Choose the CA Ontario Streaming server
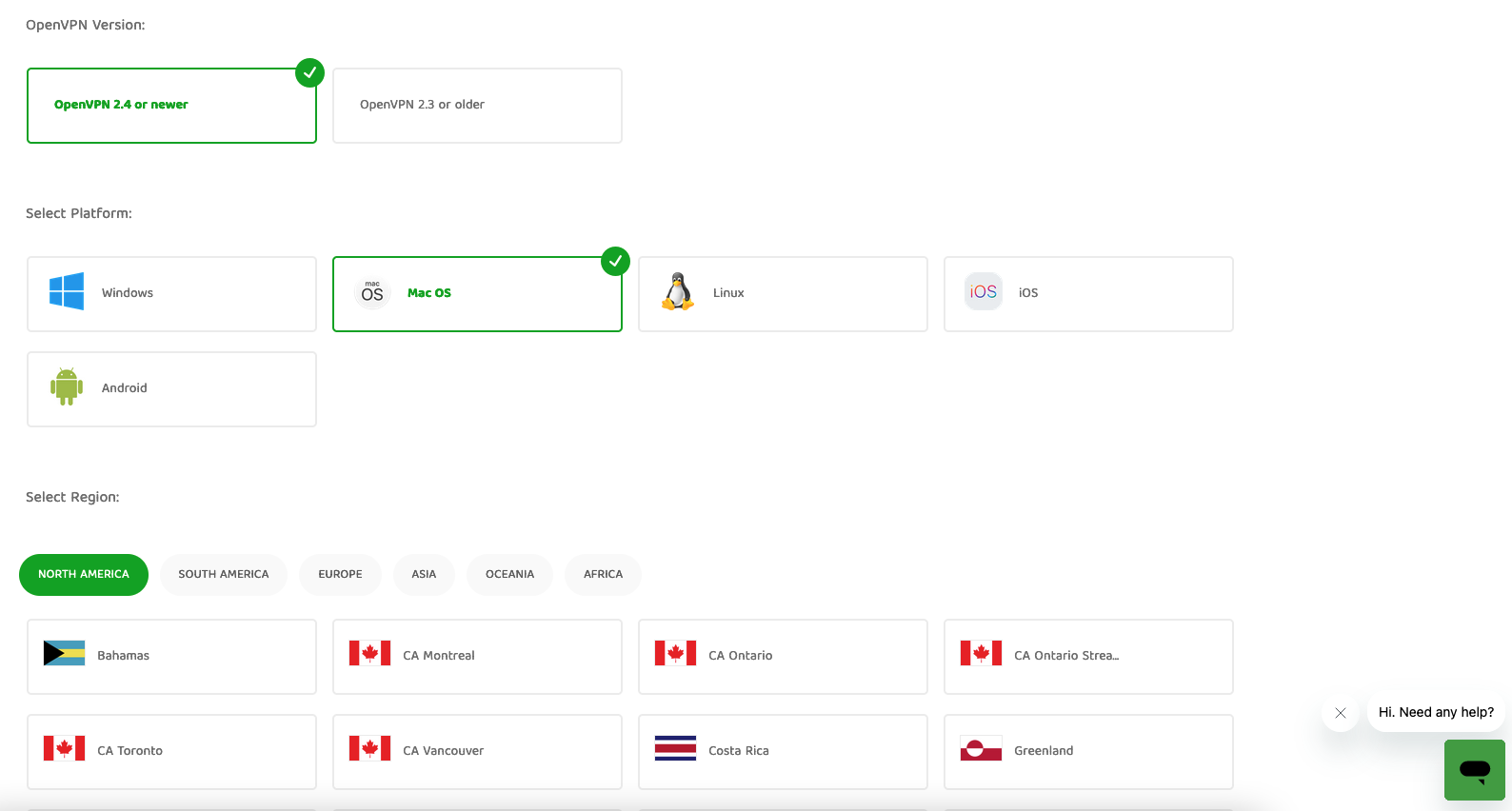Viewport: 1512px width, 811px height. tap(1088, 657)
